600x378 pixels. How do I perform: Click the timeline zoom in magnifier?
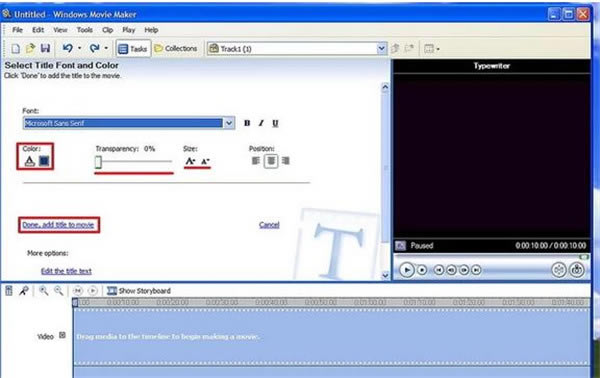tap(44, 291)
